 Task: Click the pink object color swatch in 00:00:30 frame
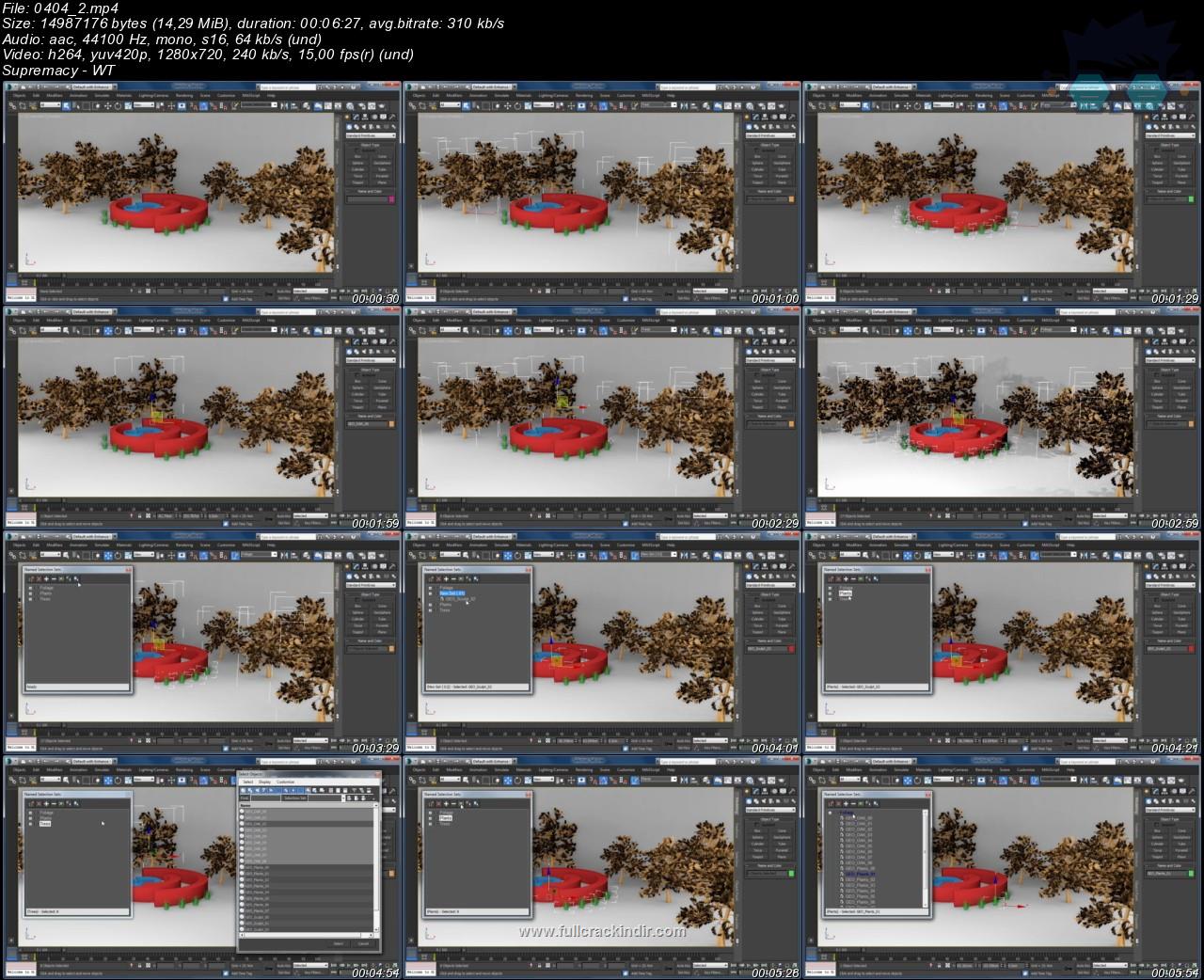391,199
